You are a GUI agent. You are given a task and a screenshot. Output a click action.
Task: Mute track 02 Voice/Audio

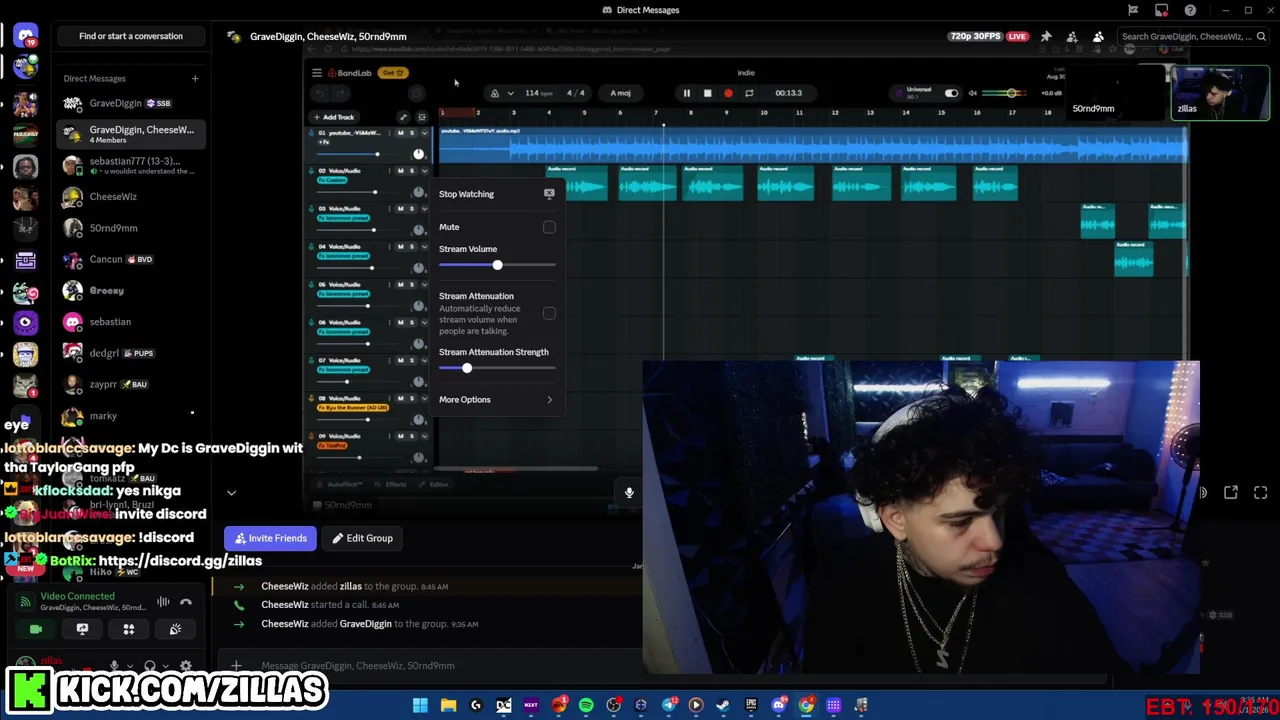tap(401, 171)
